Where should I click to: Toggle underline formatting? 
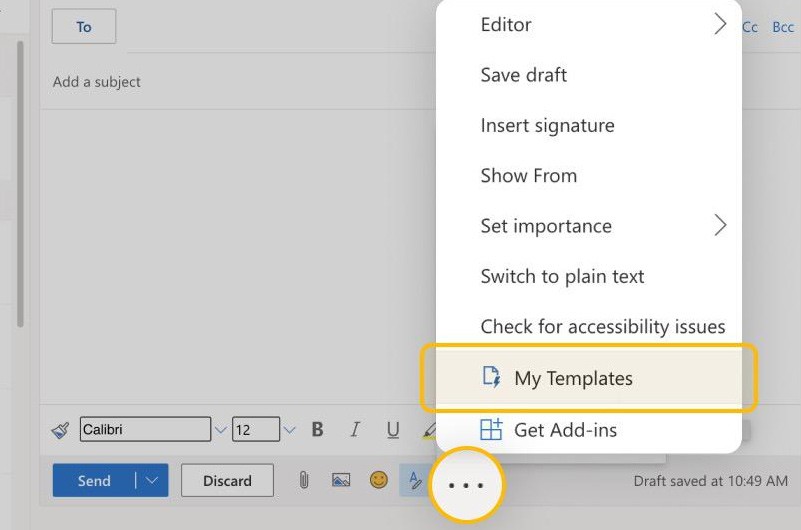[x=393, y=430]
